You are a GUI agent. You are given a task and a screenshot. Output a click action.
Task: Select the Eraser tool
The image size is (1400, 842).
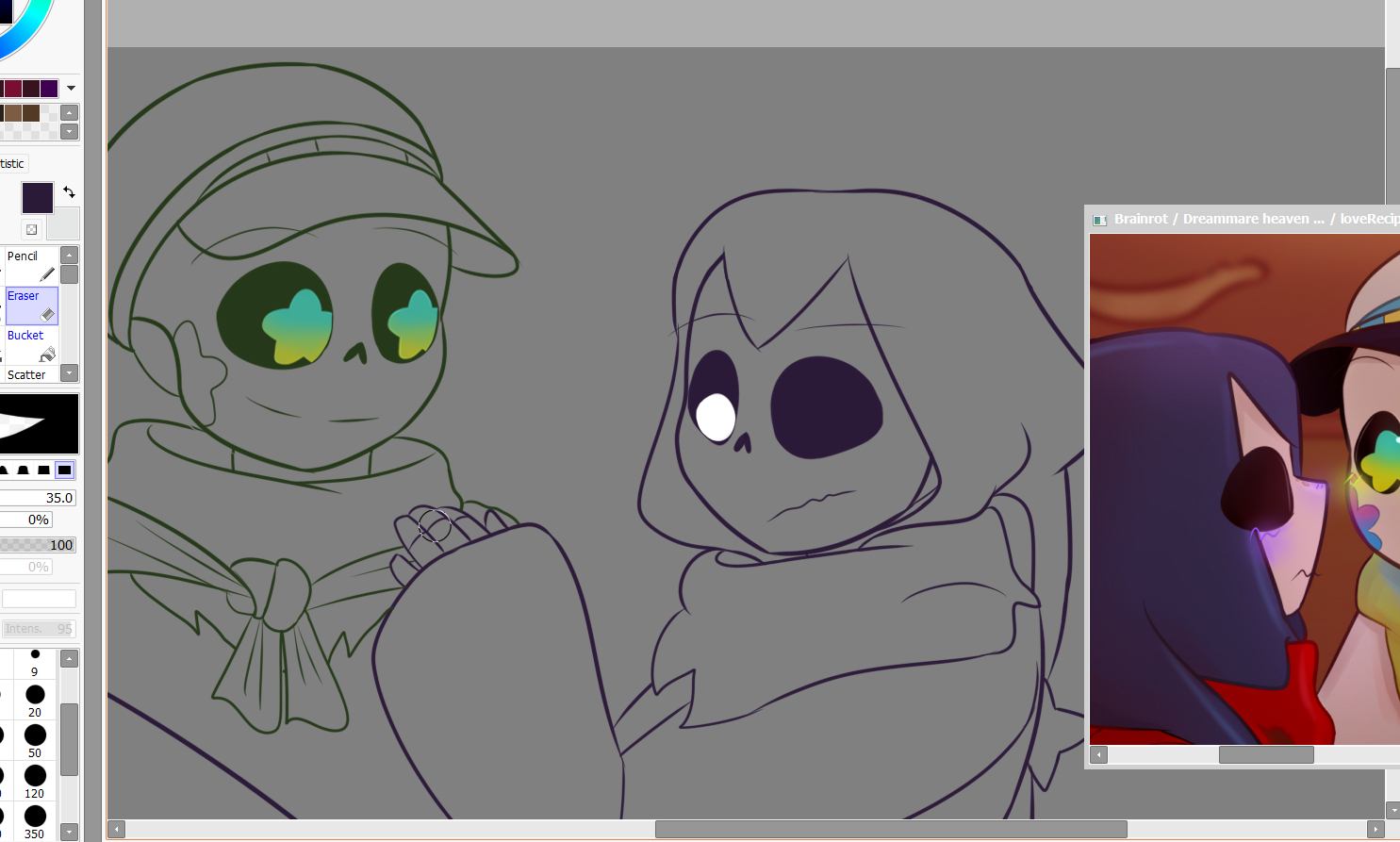point(31,305)
